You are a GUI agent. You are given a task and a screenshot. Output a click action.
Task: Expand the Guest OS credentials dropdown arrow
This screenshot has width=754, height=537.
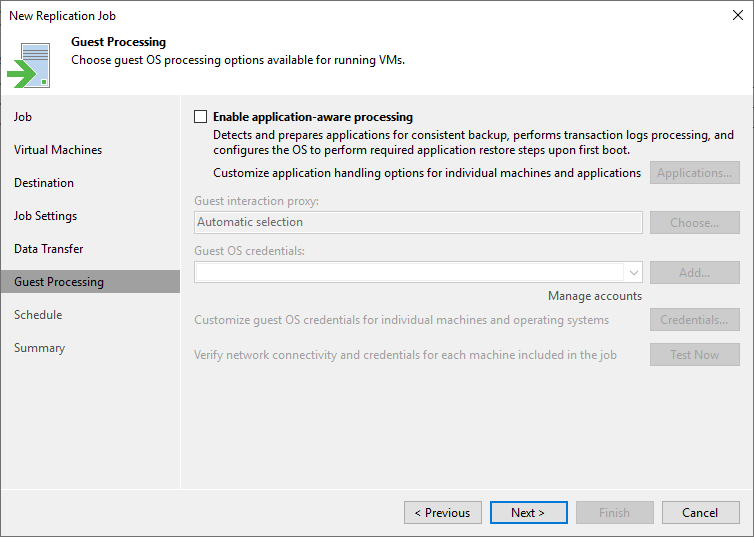coord(634,273)
